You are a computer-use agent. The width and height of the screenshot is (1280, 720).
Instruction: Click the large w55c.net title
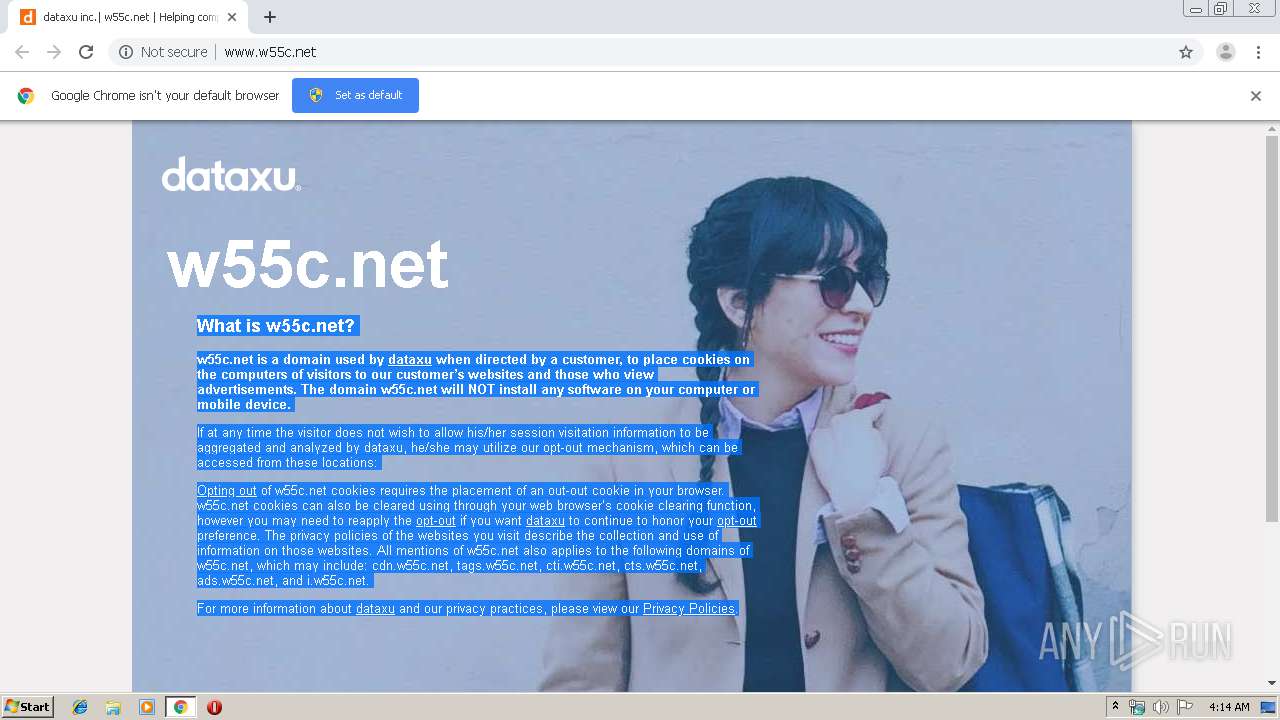coord(308,264)
